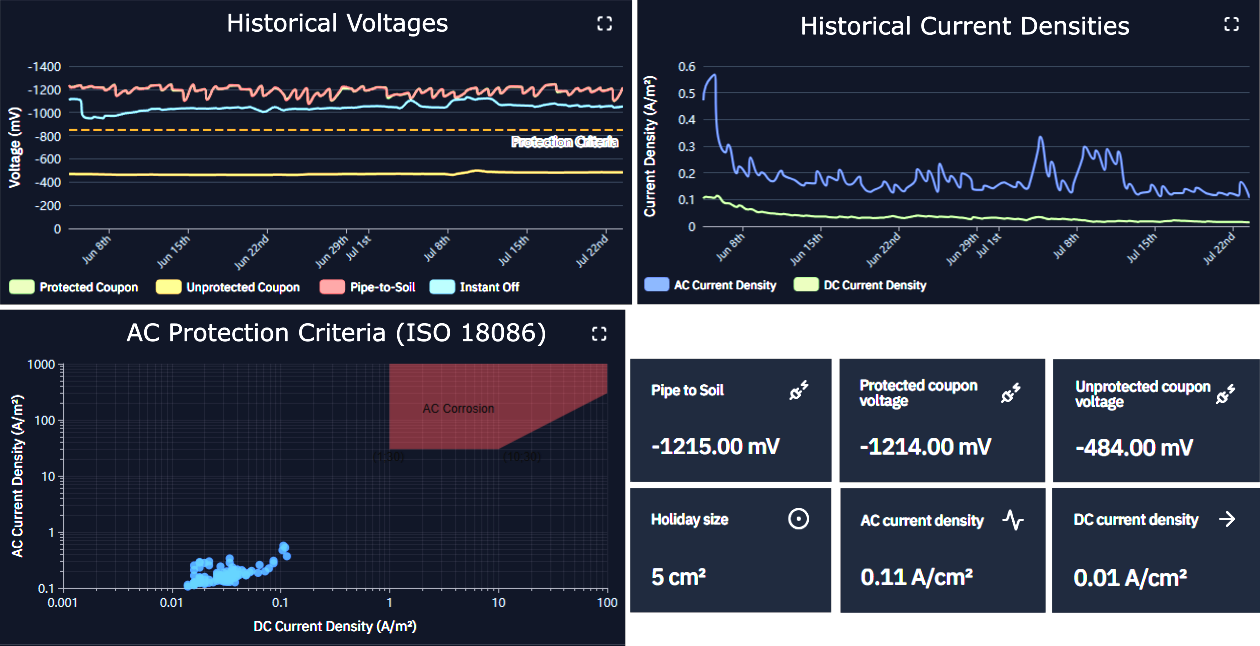The image size is (1260, 646).
Task: Expand the AC Protection Criteria chart fullscreen
Action: click(598, 333)
